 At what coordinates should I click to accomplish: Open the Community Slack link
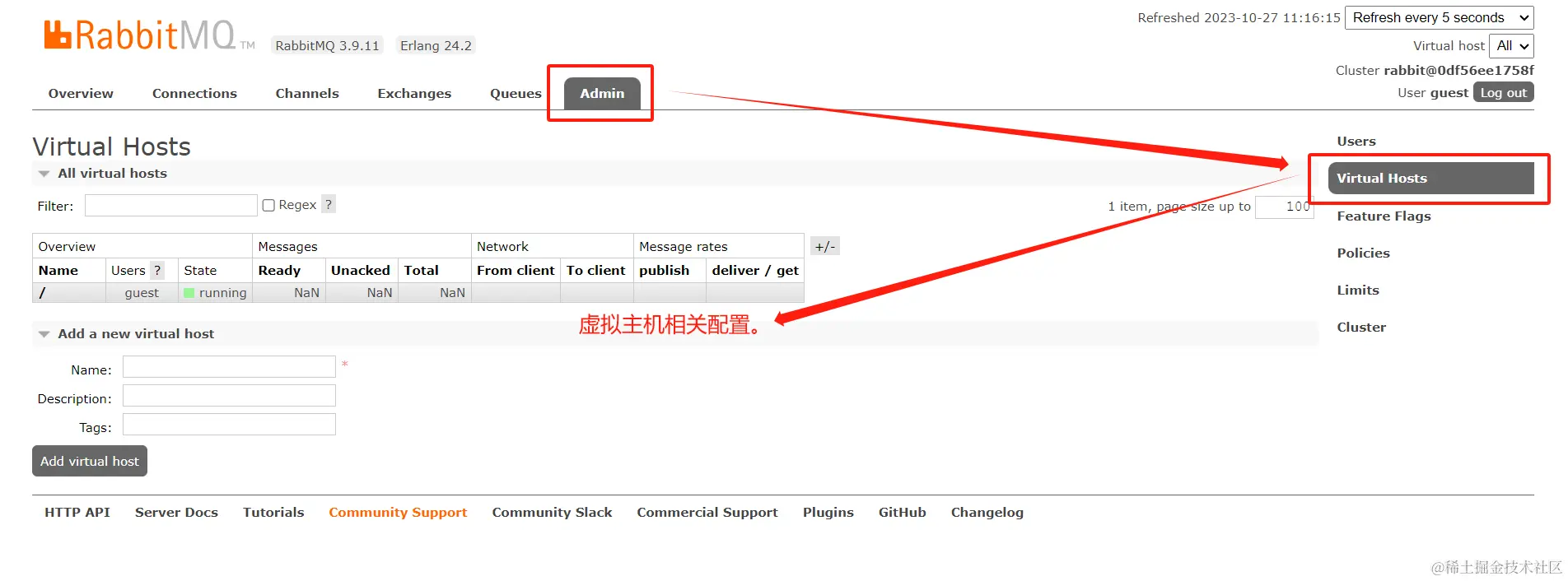pyautogui.click(x=552, y=512)
